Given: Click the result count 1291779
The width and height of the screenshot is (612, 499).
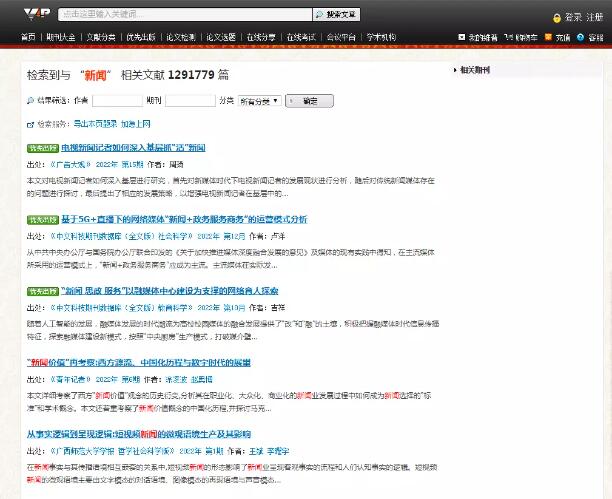Looking at the screenshot, I should (x=191, y=75).
